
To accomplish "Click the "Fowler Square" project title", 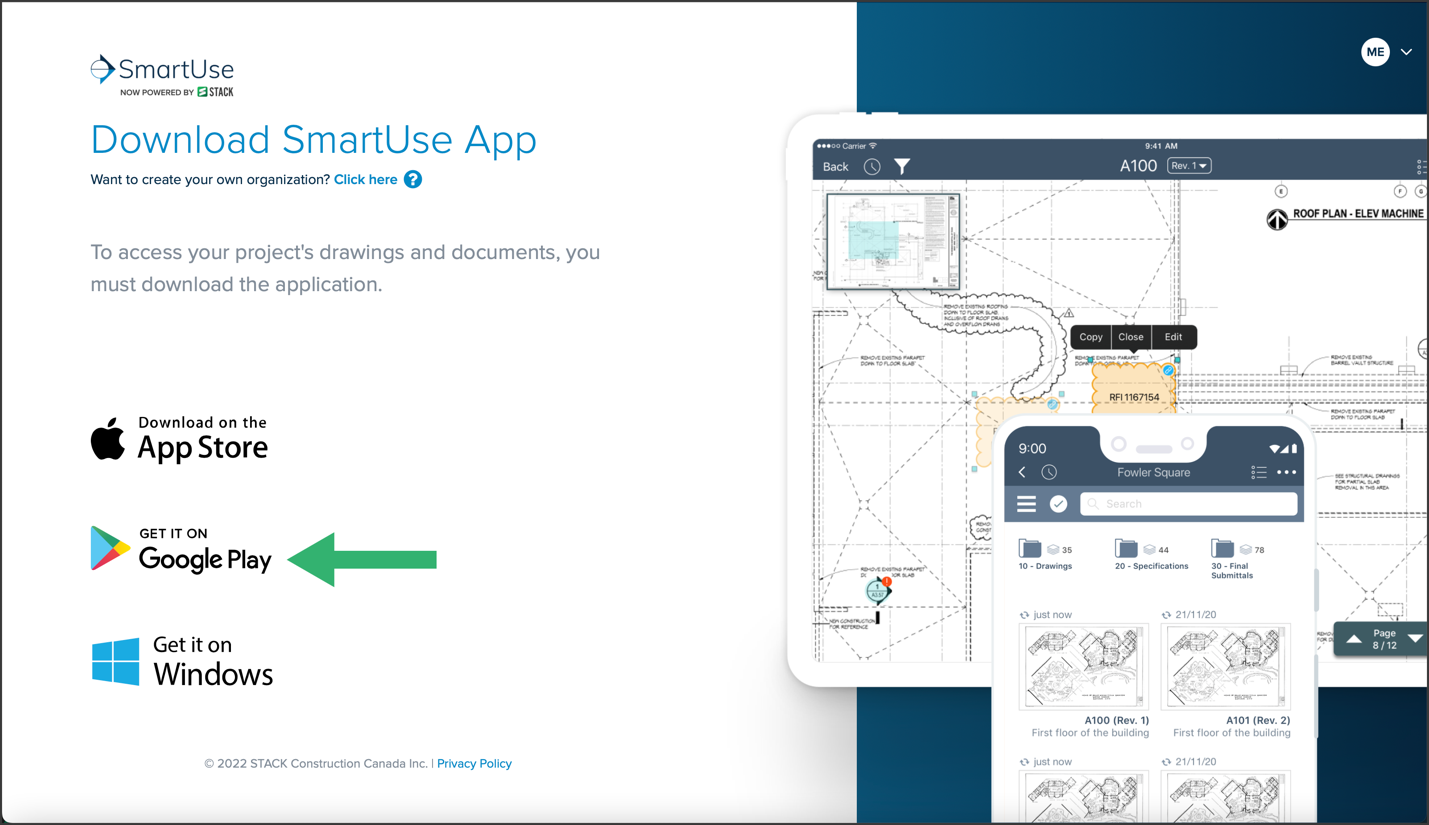I will [x=1153, y=472].
